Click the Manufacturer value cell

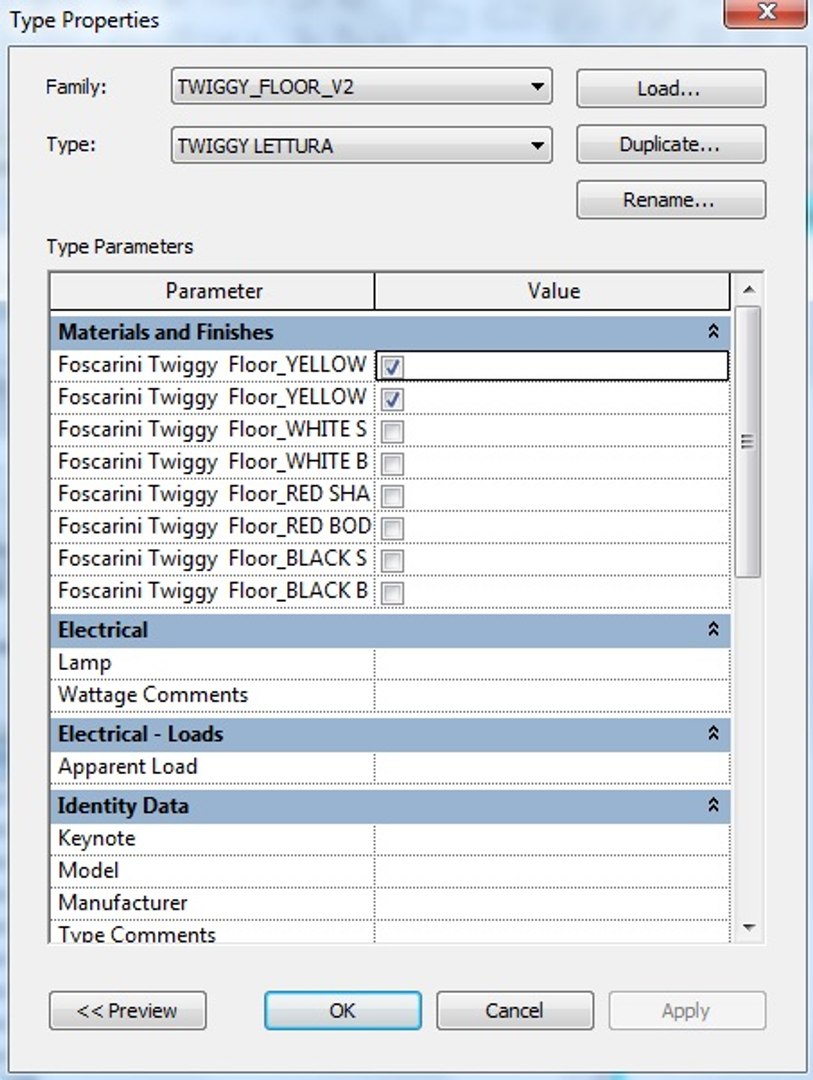point(553,903)
